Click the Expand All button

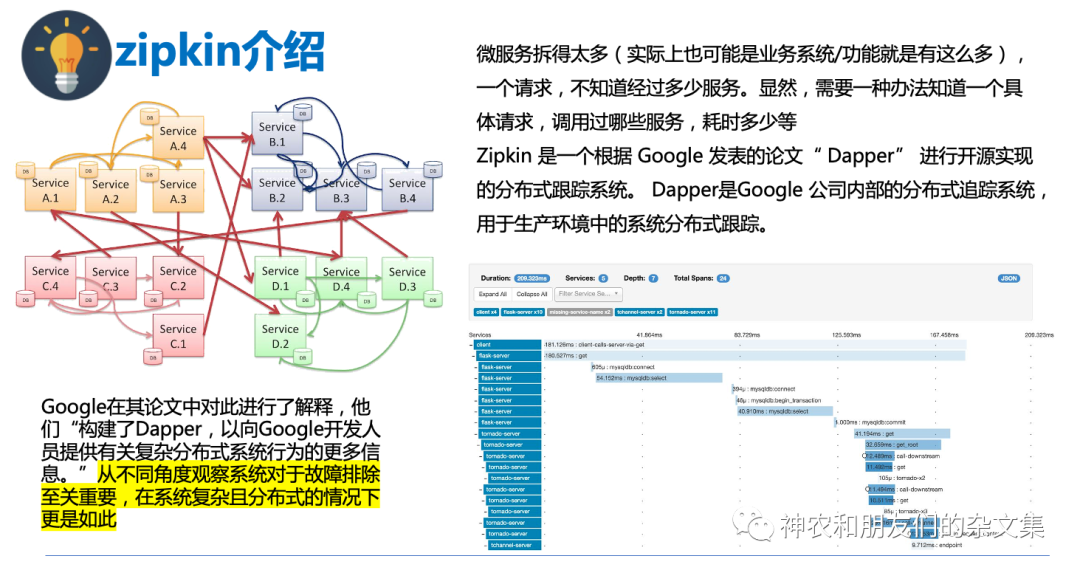pyautogui.click(x=492, y=294)
